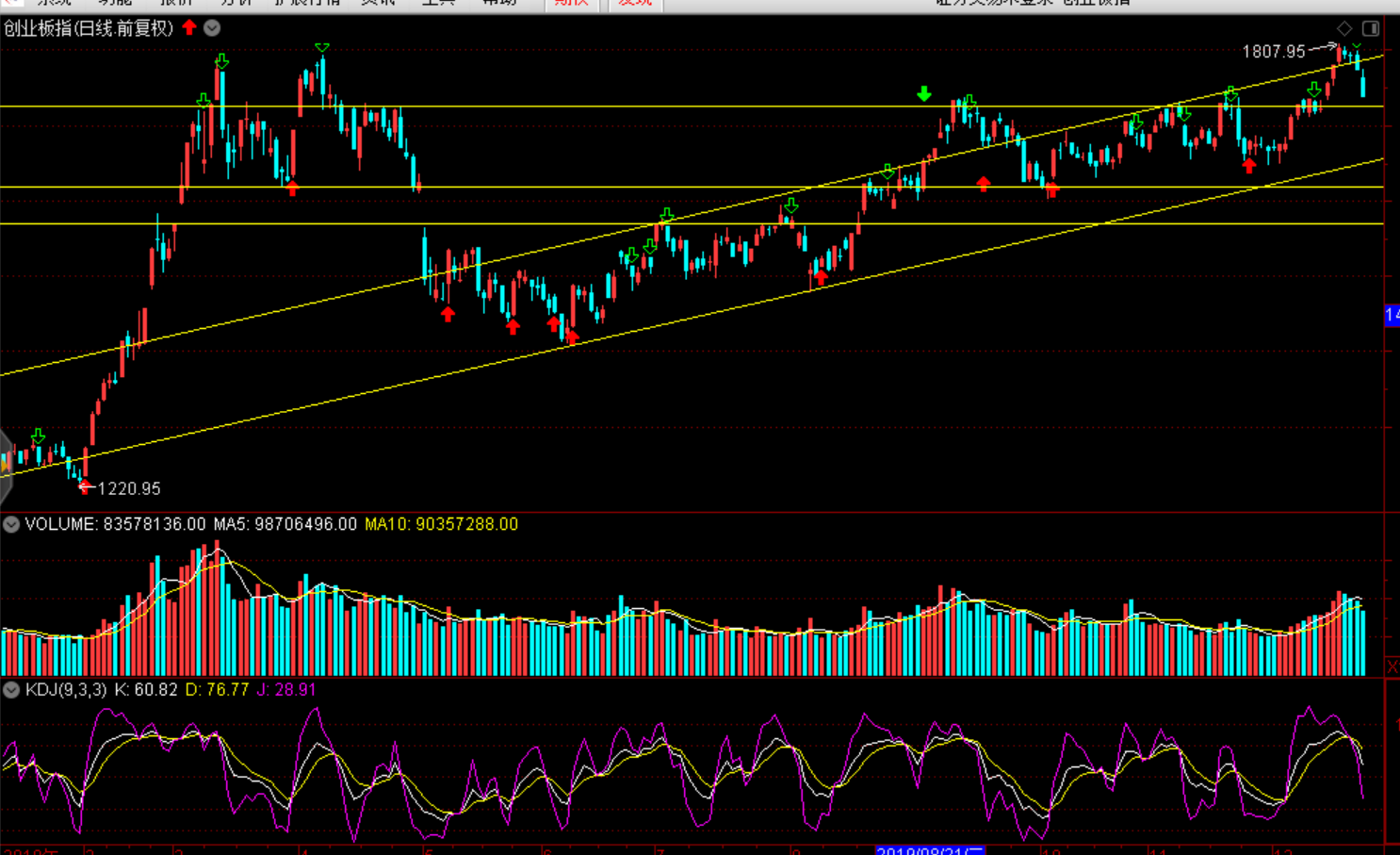Click the KDJ(9,3,3) parameter label

click(66, 690)
